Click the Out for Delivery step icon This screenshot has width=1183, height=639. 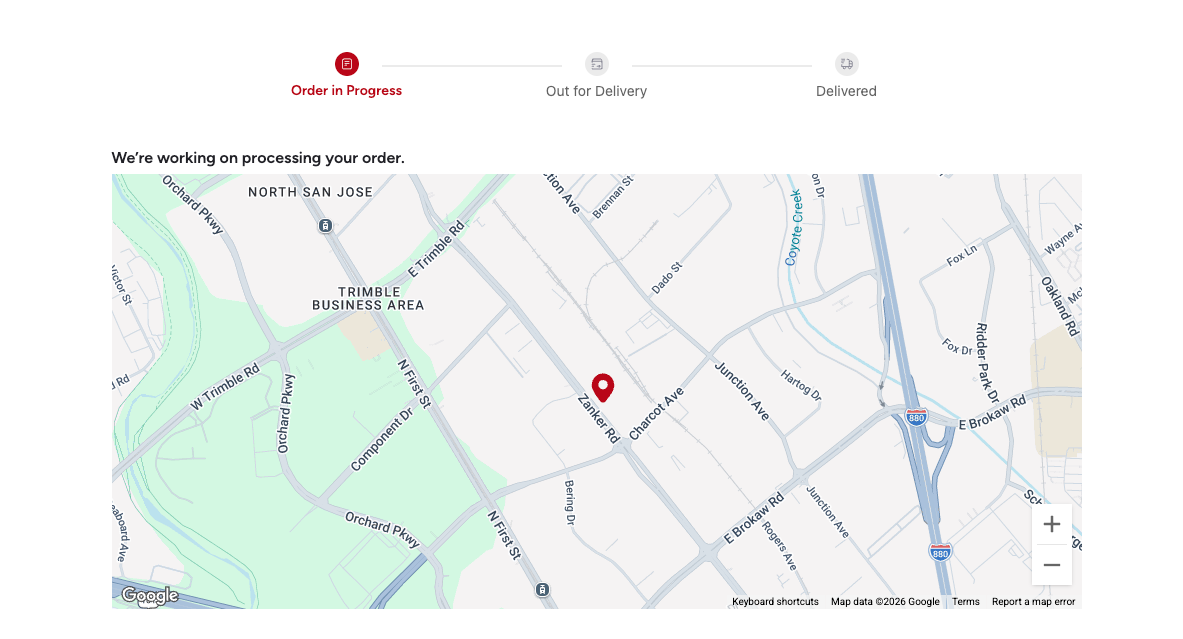click(597, 64)
